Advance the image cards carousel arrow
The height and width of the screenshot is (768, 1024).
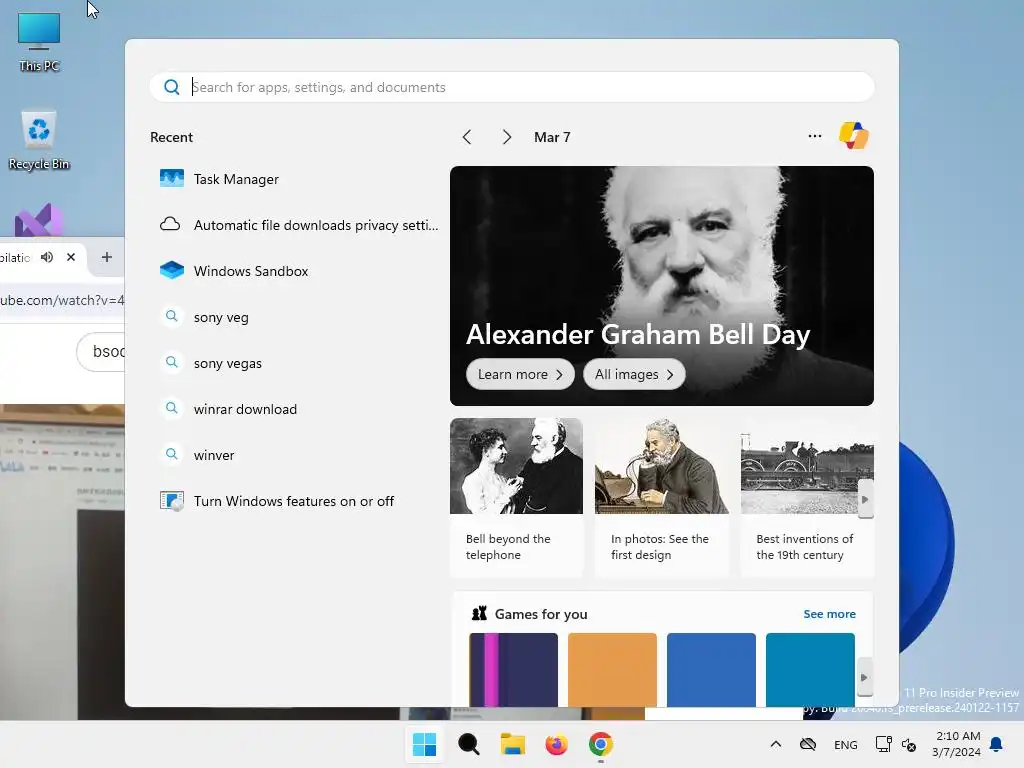pos(865,499)
